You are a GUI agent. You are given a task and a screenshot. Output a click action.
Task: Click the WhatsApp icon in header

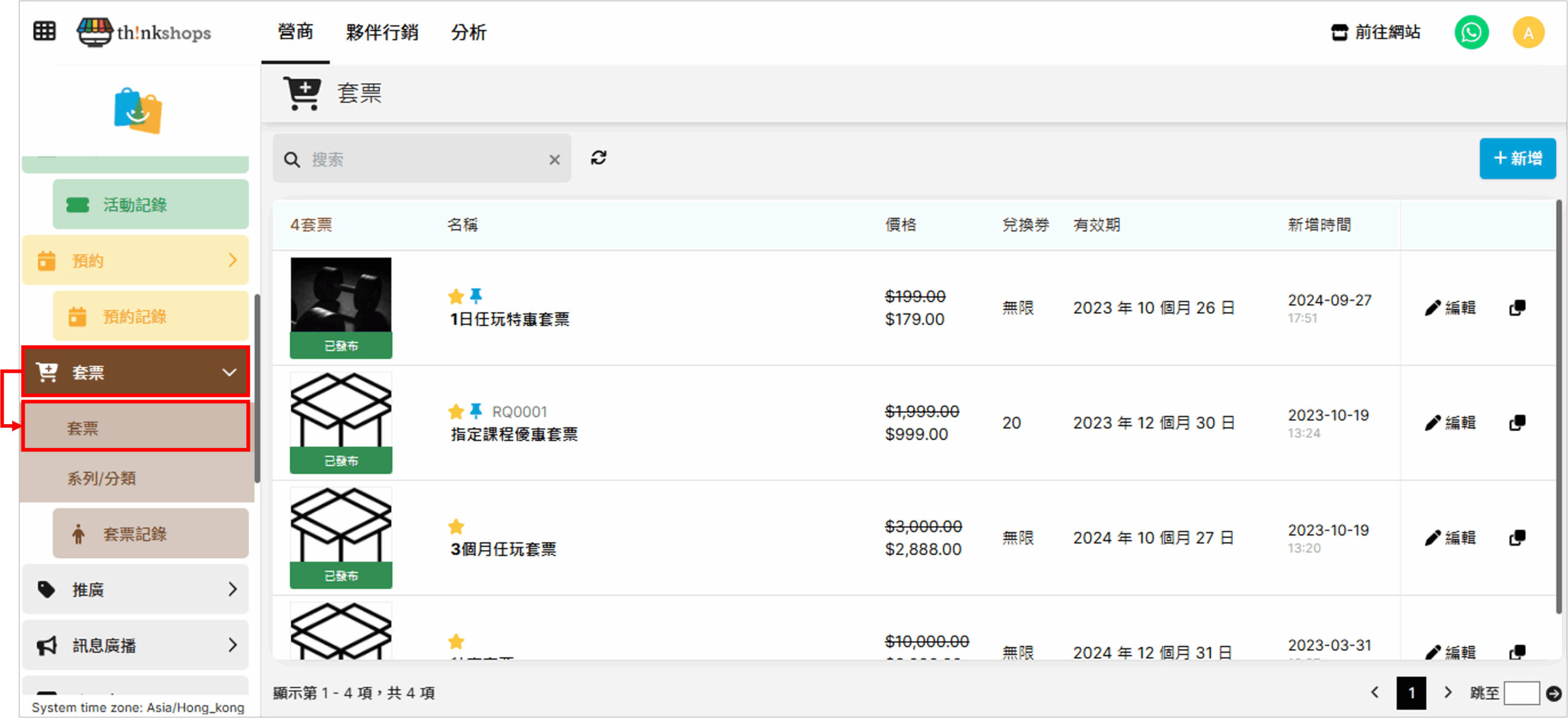click(x=1471, y=32)
